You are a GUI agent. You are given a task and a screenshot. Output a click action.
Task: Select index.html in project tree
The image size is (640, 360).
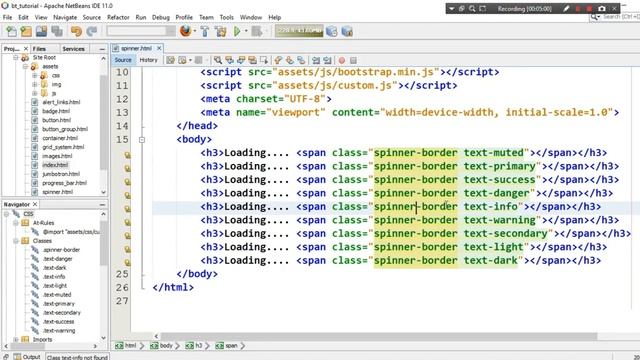pyautogui.click(x=55, y=165)
